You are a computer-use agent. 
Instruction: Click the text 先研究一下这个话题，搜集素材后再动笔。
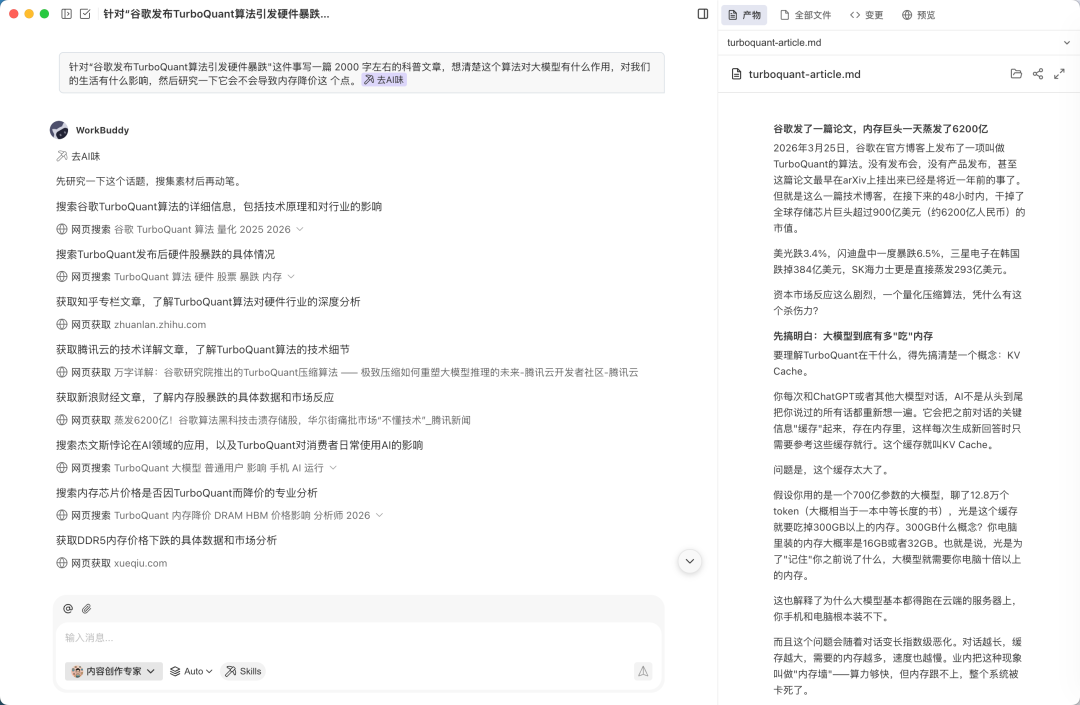[x=149, y=181]
